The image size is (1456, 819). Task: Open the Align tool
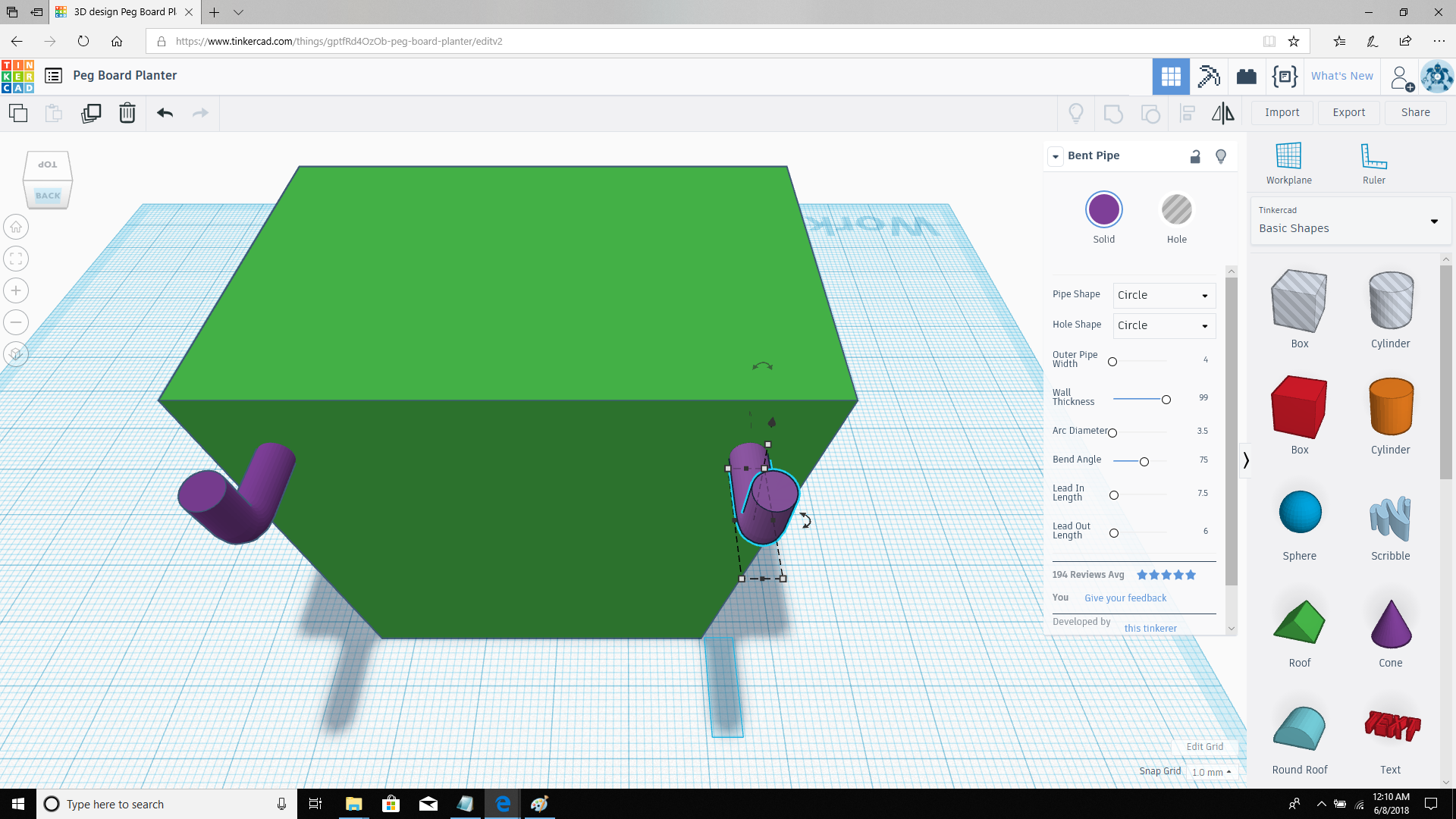(x=1187, y=113)
